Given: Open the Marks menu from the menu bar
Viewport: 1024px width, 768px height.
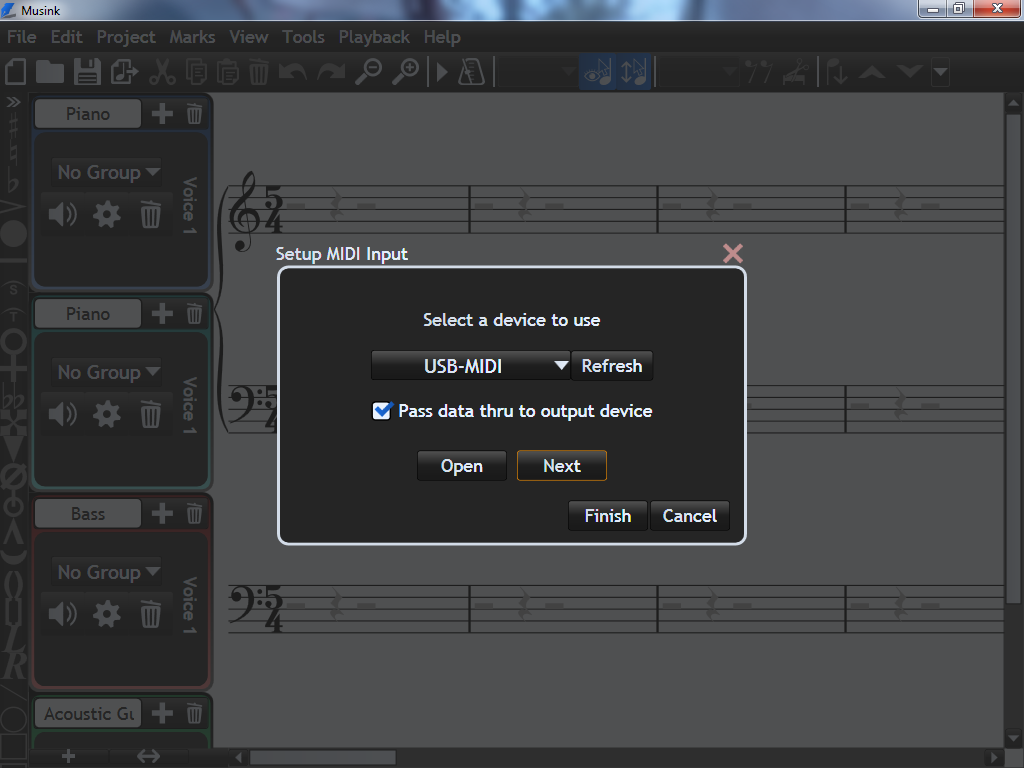Looking at the screenshot, I should click(191, 37).
